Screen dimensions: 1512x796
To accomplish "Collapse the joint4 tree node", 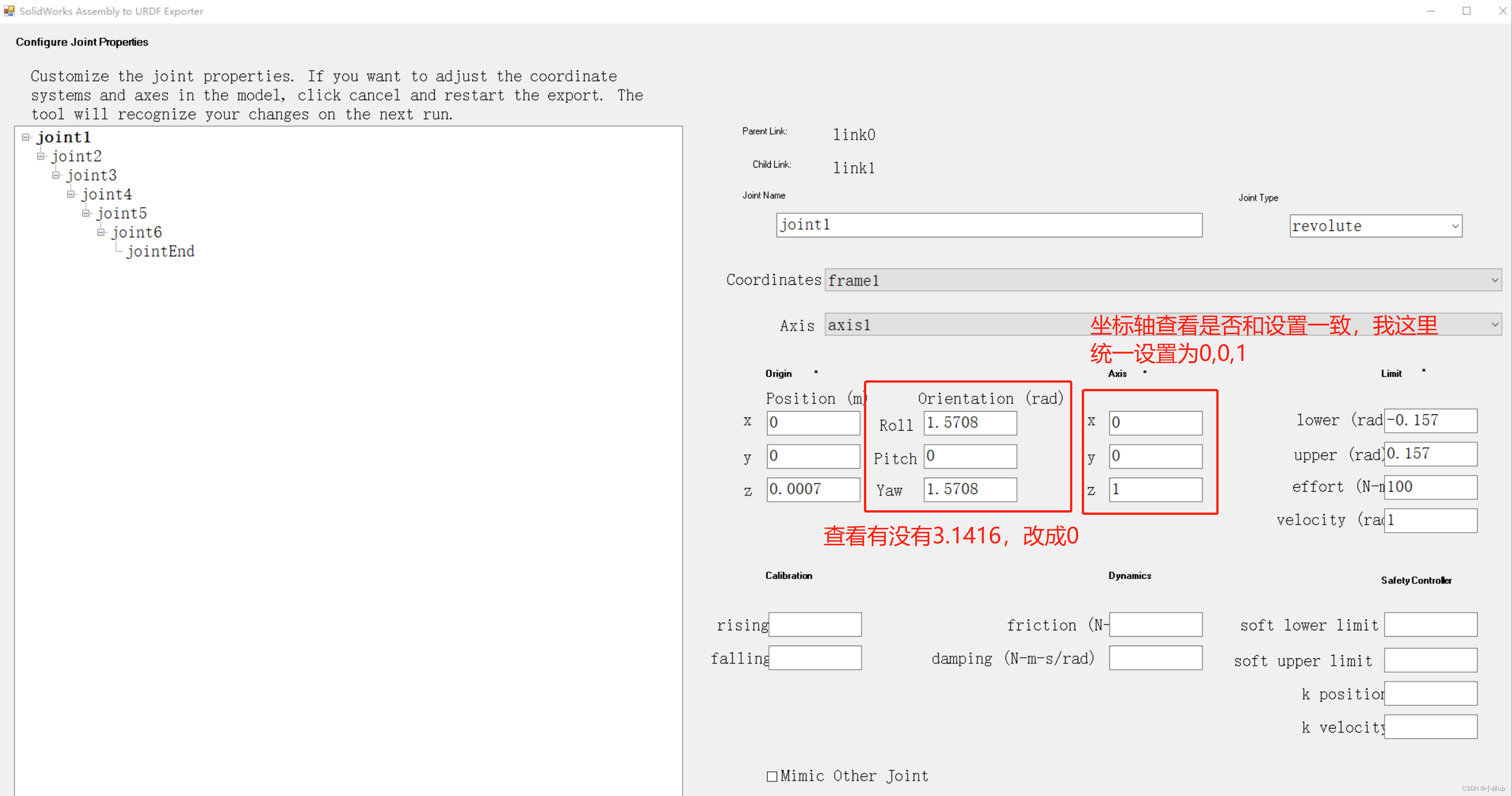I will [x=71, y=194].
